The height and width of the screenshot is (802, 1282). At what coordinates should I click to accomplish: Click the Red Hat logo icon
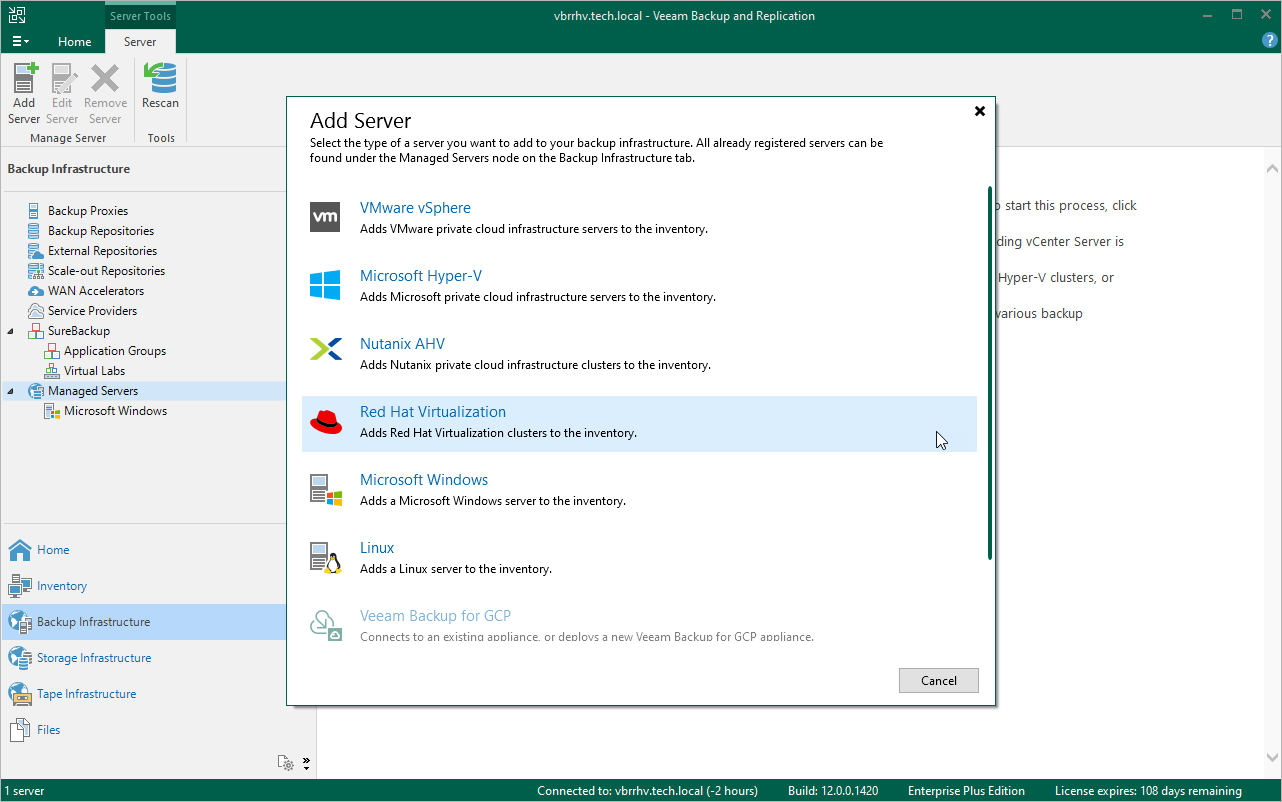[x=326, y=421]
